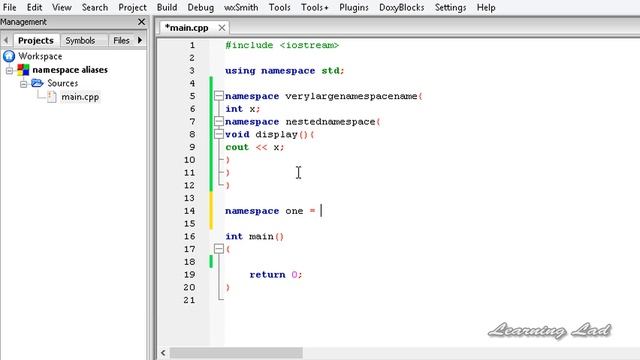This screenshot has width=640, height=360.
Task: Click line number 21 in the margin
Action: [189, 300]
